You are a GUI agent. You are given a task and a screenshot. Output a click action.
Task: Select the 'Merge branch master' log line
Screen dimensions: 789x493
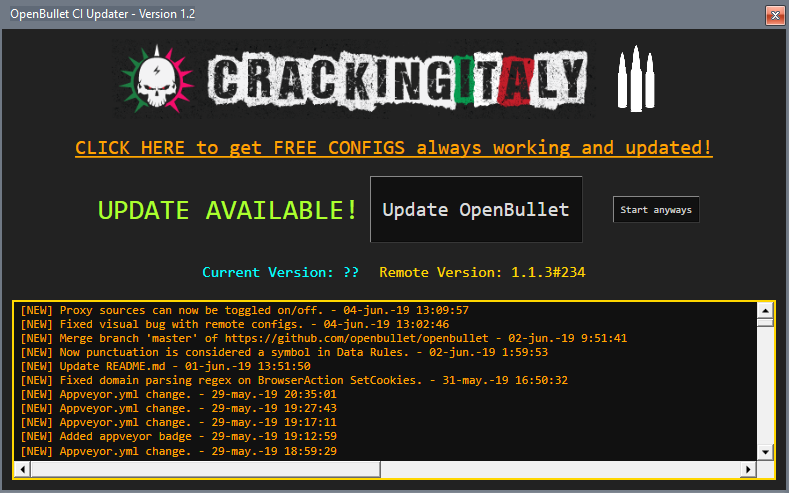click(x=324, y=338)
